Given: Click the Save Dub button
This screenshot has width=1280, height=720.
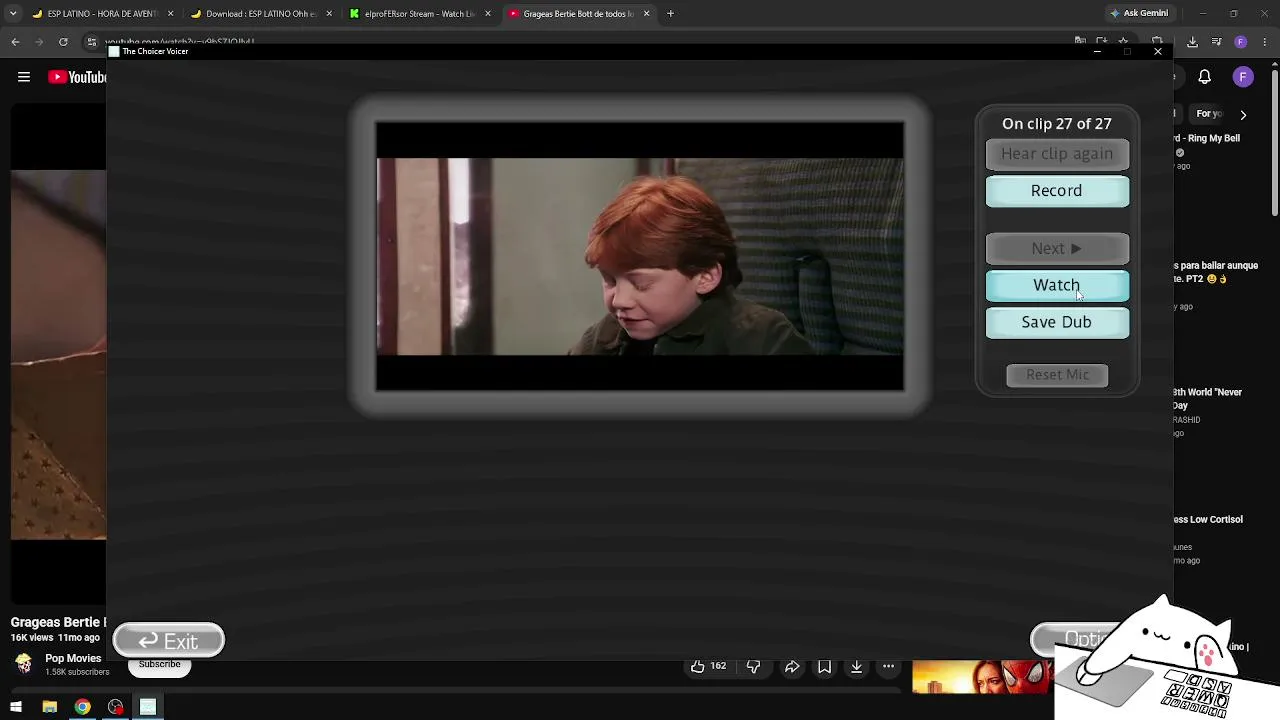Looking at the screenshot, I should [x=1057, y=323].
